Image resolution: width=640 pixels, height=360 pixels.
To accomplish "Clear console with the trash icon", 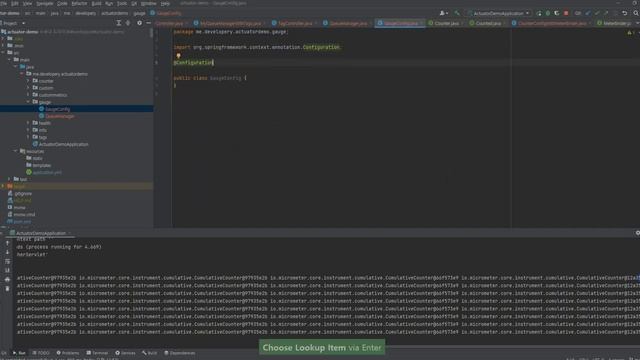I will [x=7, y=289].
